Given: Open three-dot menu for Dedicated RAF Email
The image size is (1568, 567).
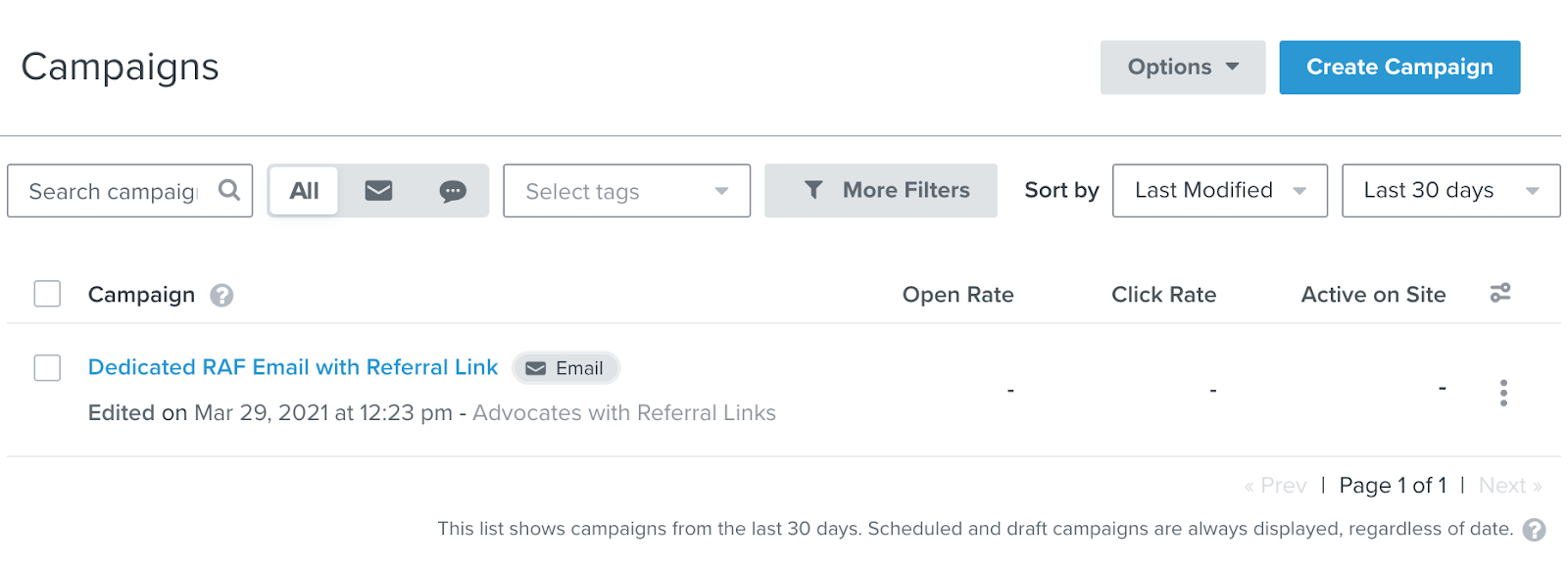Looking at the screenshot, I should (1503, 393).
